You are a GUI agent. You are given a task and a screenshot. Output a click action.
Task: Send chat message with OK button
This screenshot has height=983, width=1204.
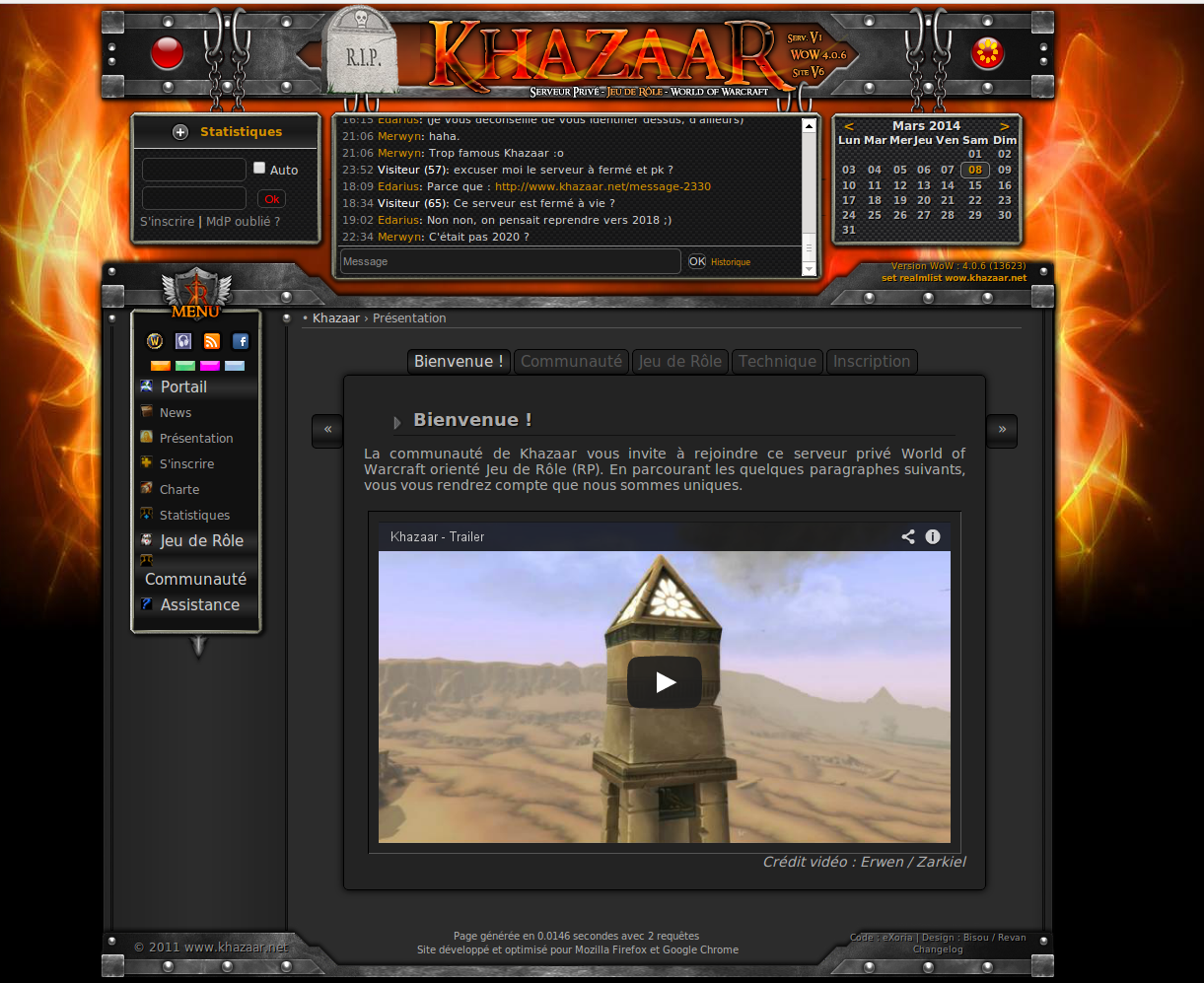[697, 261]
